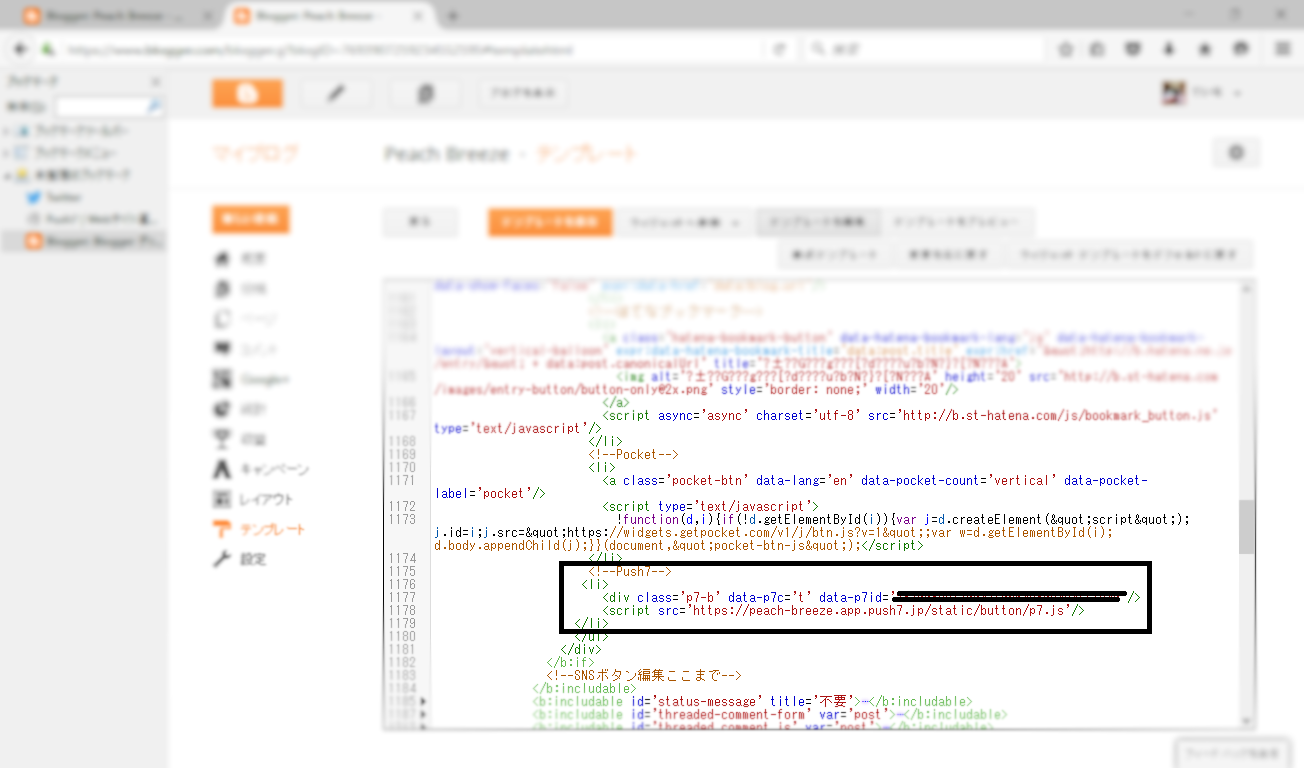Close the bookmarks sidebar panel
Screen dimensions: 1304x768
point(155,82)
